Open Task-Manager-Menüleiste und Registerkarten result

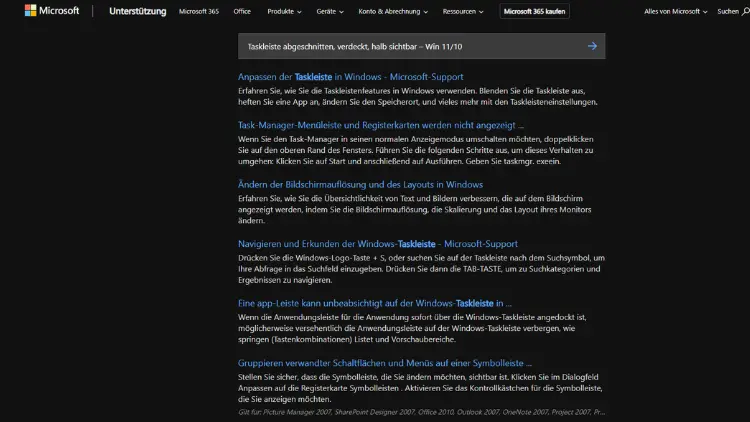coord(381,125)
